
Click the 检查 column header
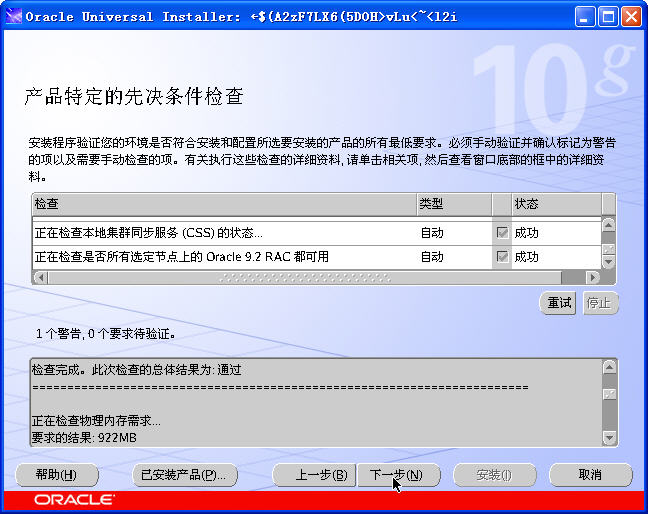point(224,204)
